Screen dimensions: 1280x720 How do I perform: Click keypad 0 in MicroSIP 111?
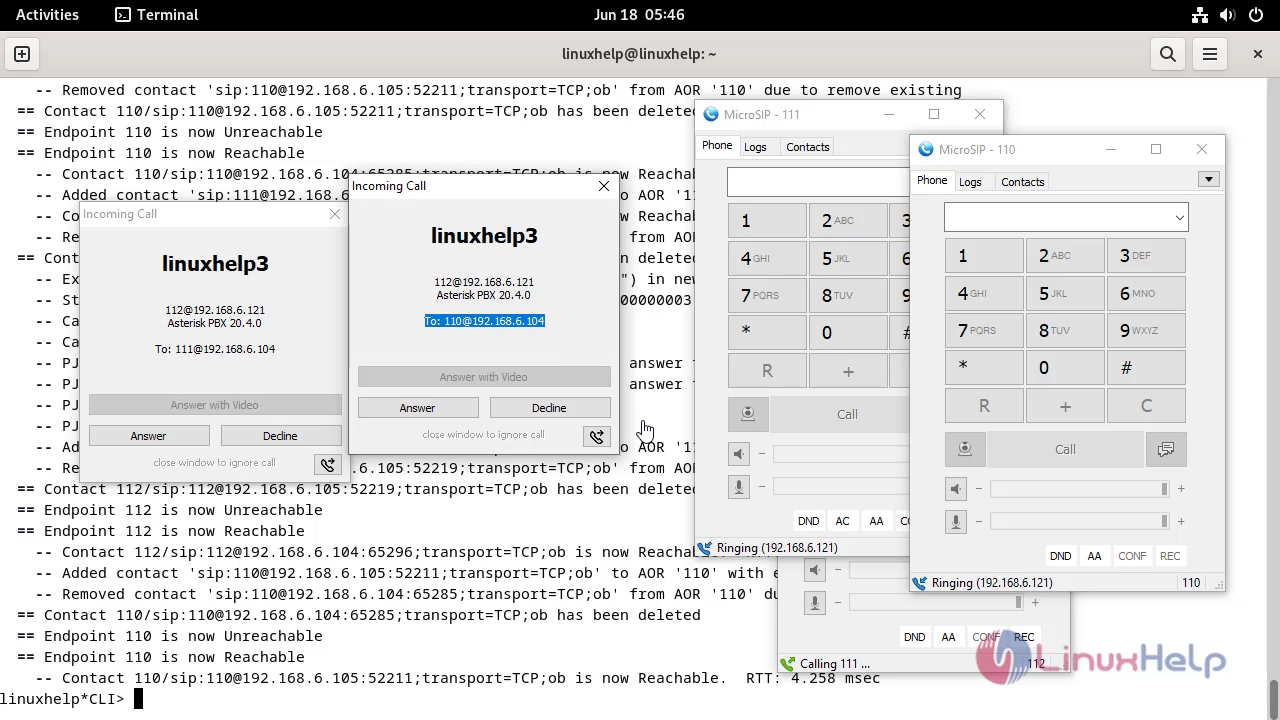pyautogui.click(x=847, y=333)
